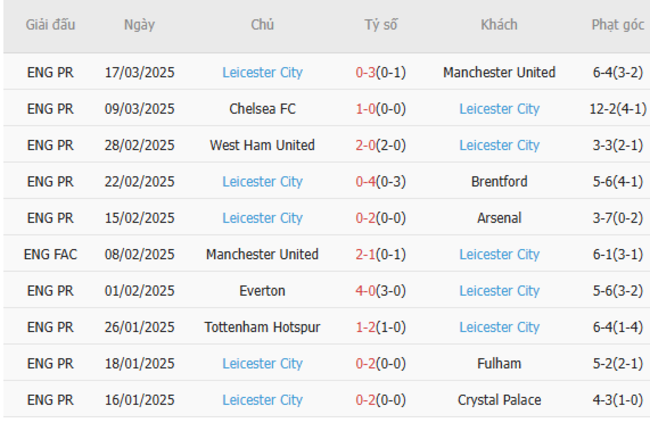Select the ENG FAC league cell
The image size is (650, 431).
point(50,255)
